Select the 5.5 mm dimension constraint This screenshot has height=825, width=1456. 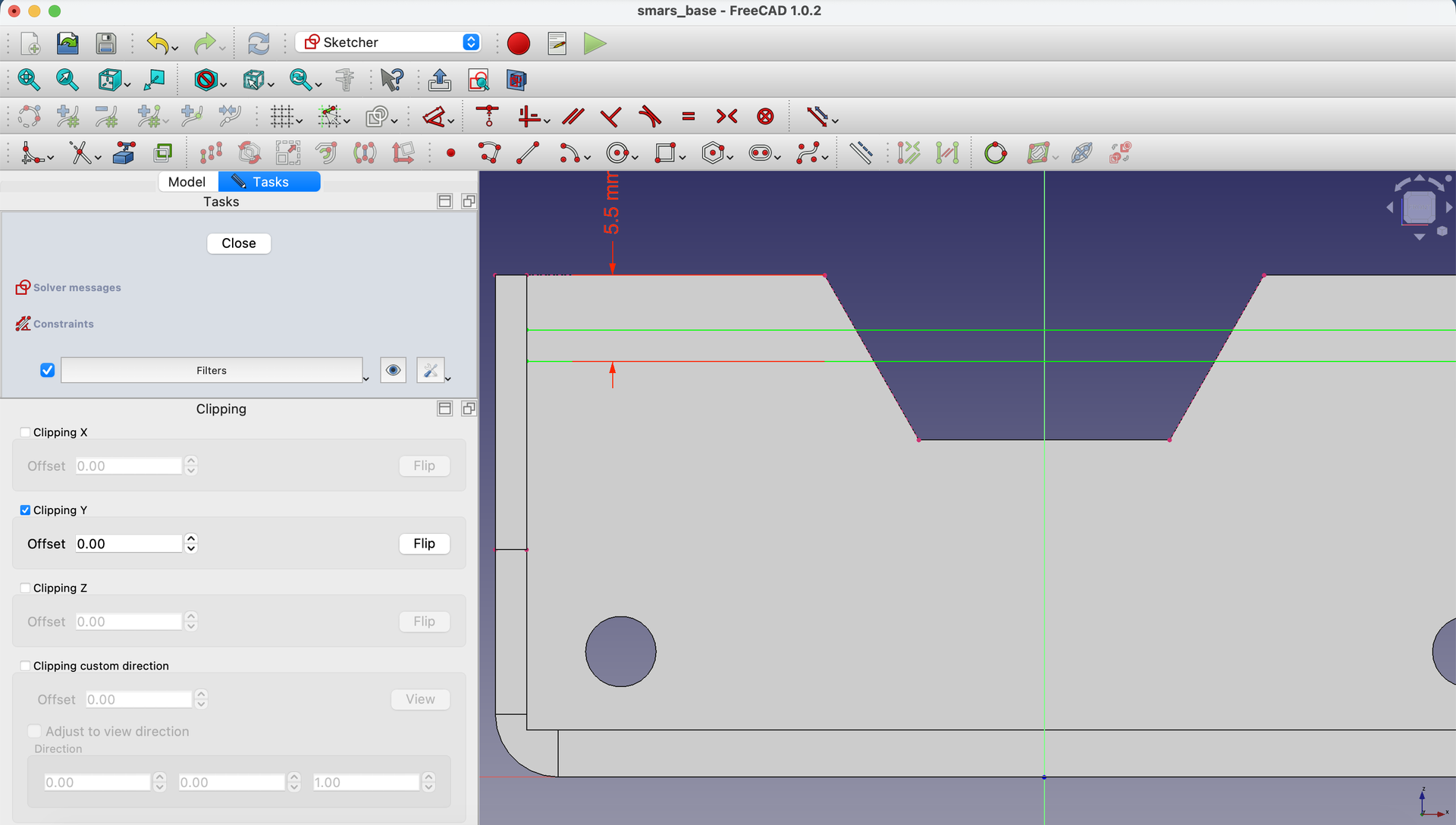pyautogui.click(x=611, y=205)
